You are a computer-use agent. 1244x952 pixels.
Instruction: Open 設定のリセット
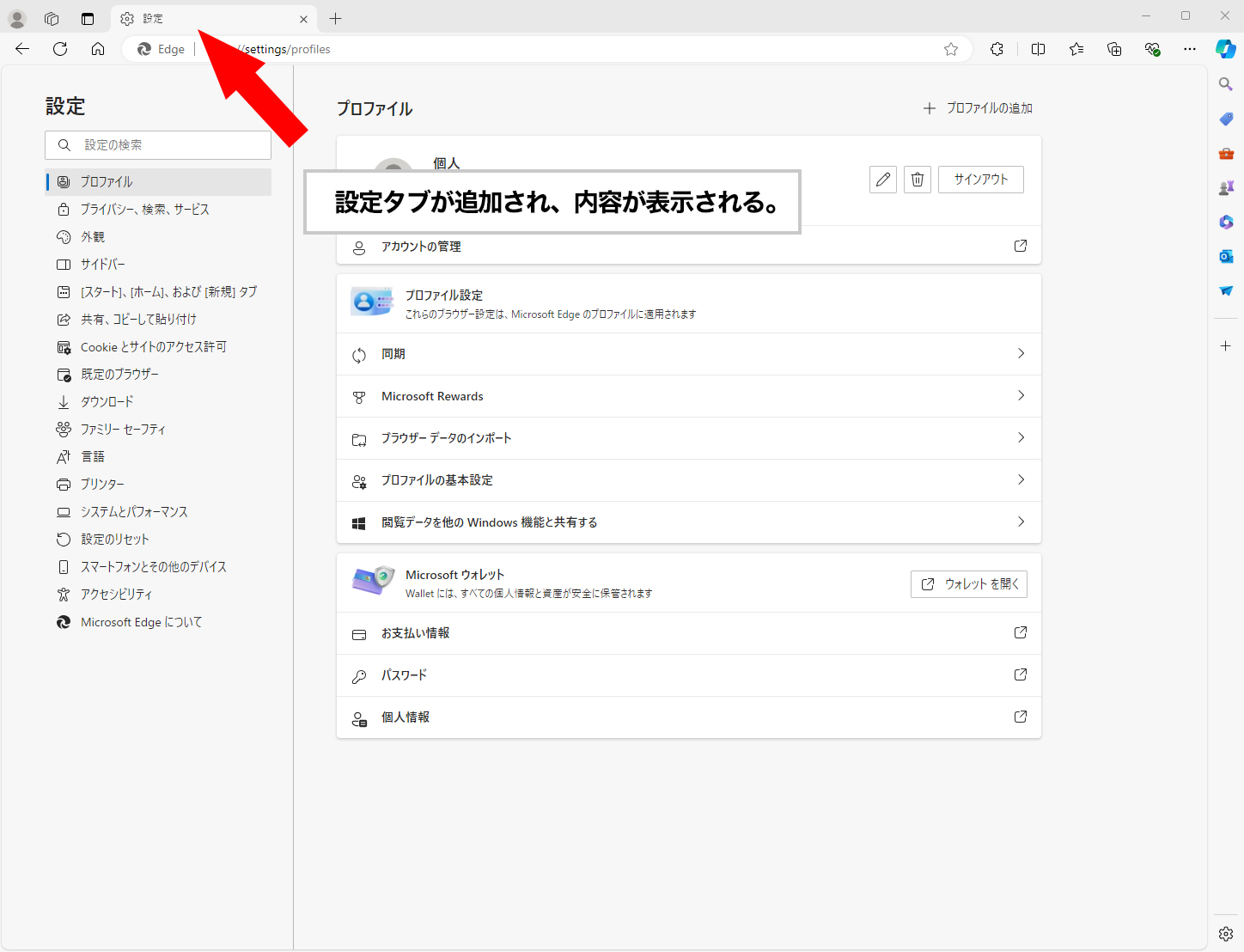[158, 540]
